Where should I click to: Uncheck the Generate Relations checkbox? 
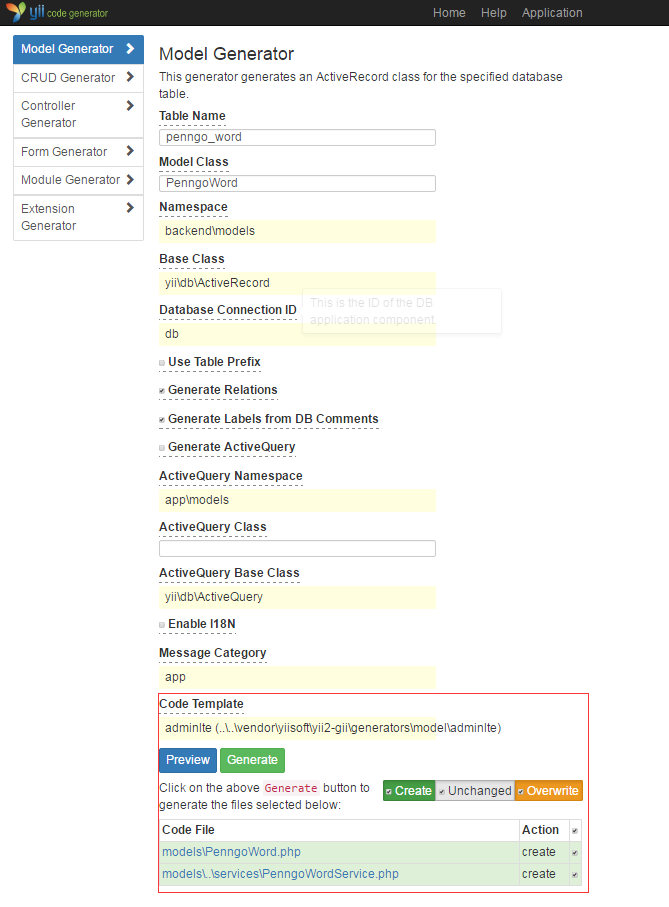(162, 391)
